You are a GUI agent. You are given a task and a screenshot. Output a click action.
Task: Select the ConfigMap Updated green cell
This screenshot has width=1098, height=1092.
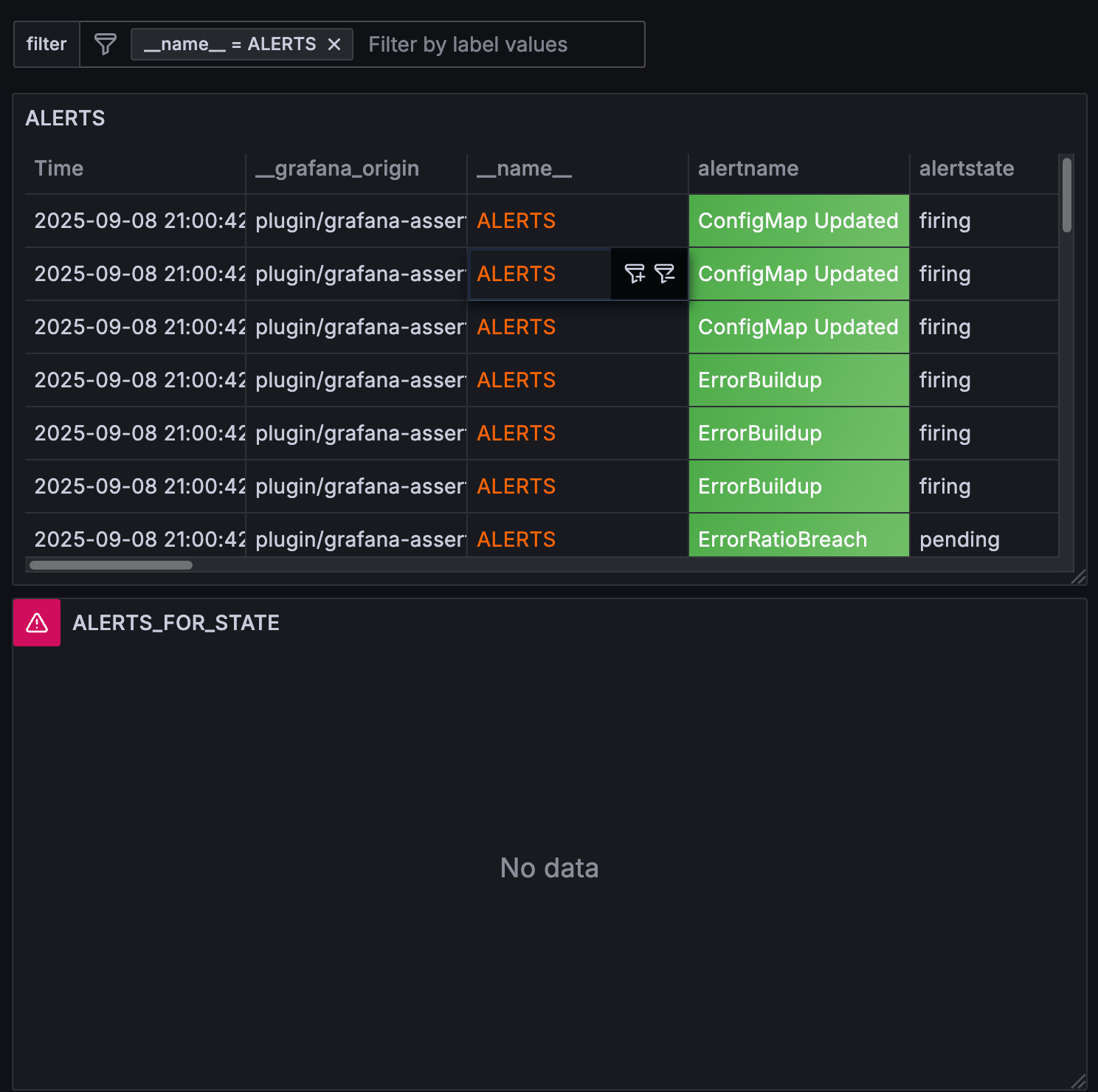[798, 221]
